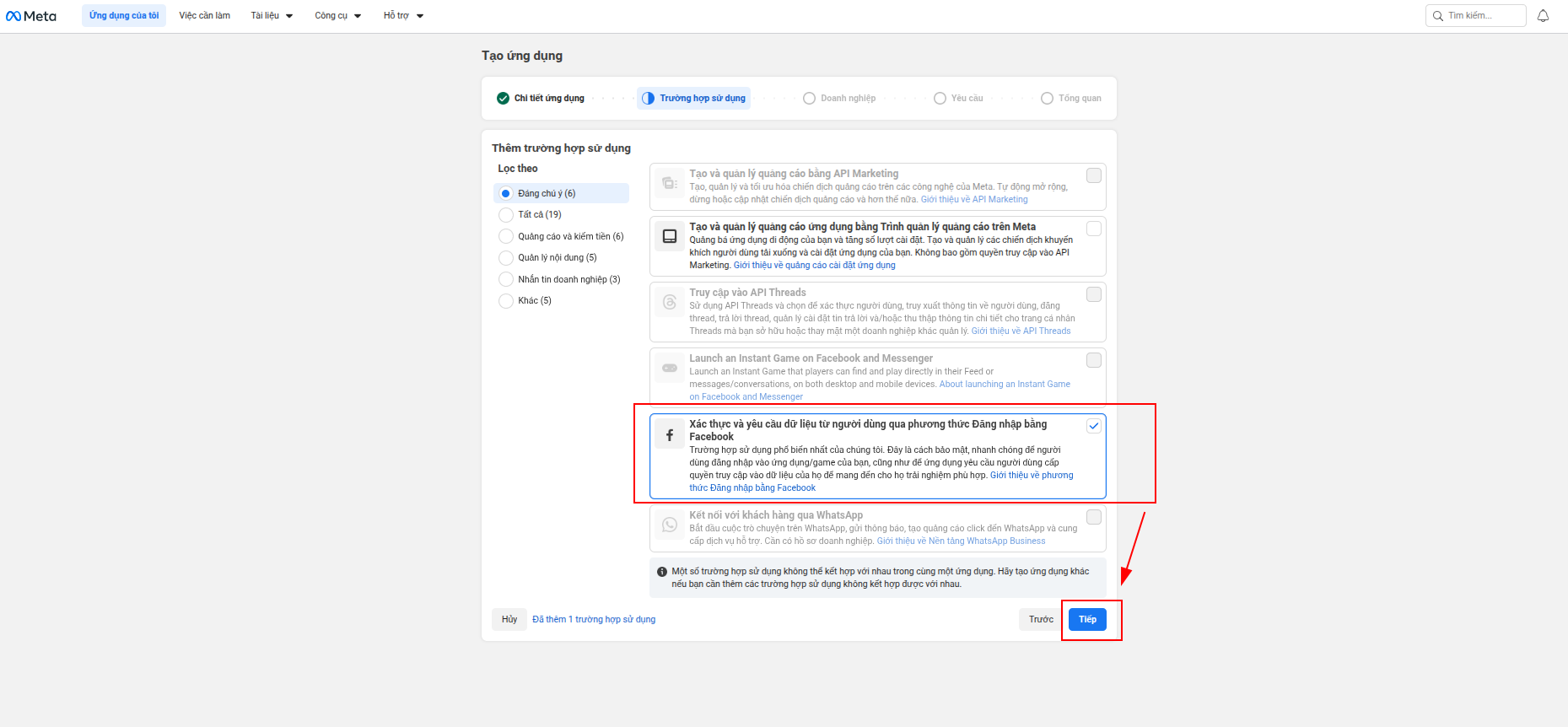The width and height of the screenshot is (1568, 727).
Task: Click the blue 'Tiếp' button
Action: pos(1087,619)
